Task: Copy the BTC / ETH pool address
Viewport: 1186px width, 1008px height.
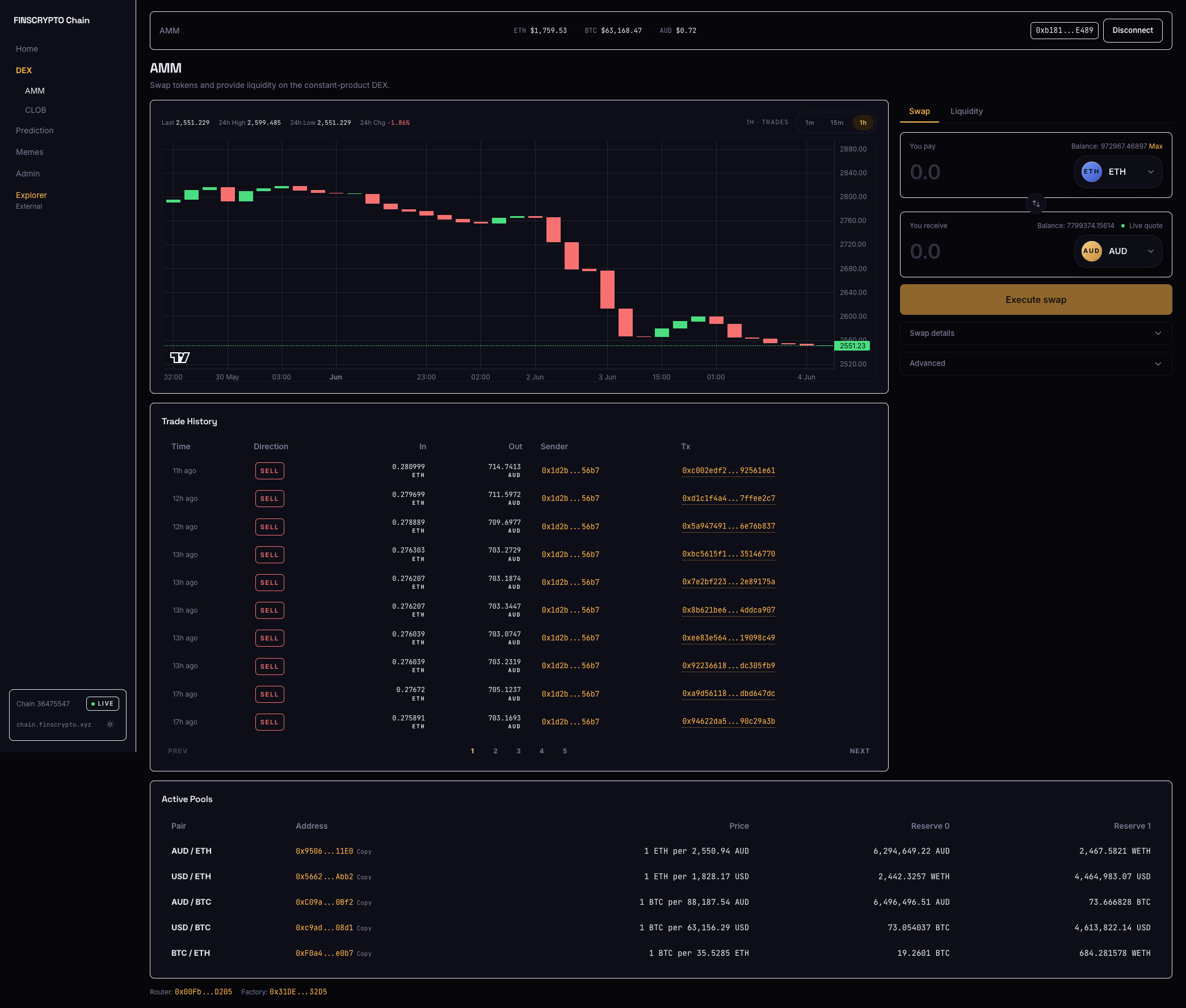Action: pos(364,954)
